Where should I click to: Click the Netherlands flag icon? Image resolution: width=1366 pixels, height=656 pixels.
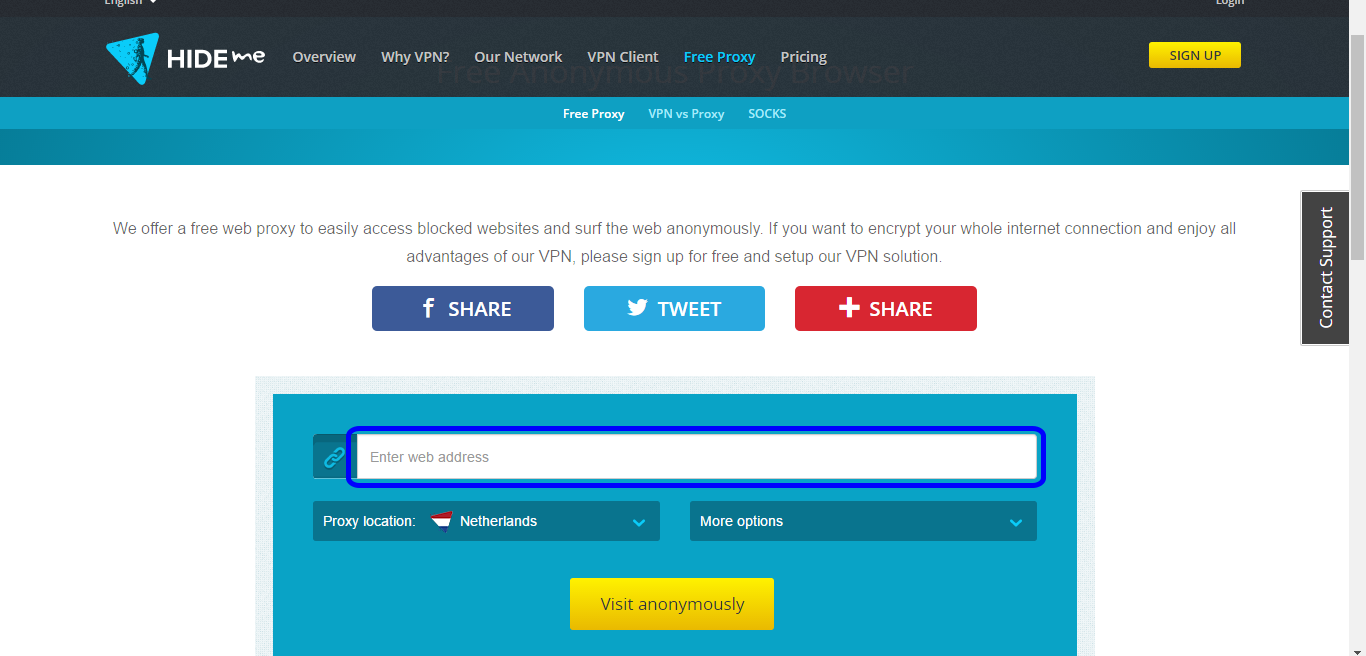pyautogui.click(x=441, y=521)
